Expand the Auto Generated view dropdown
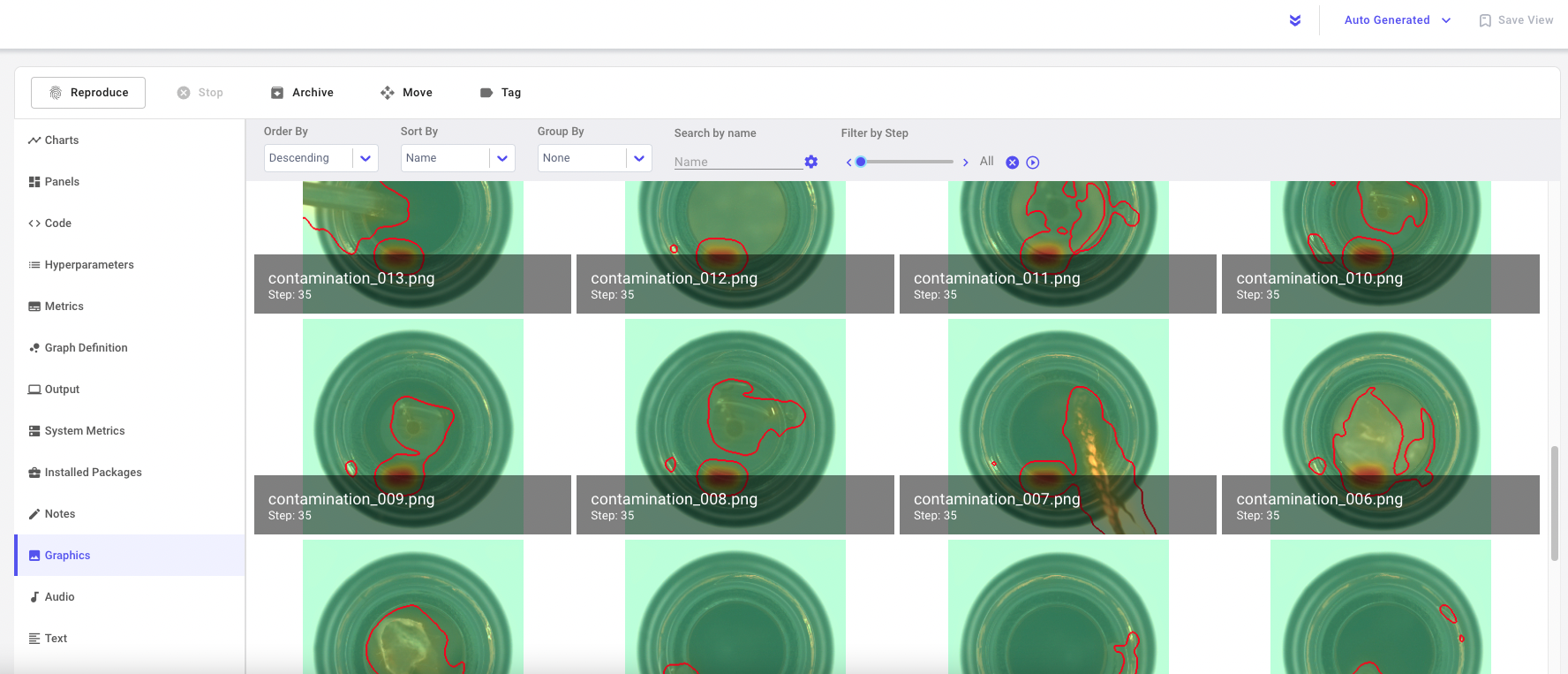1568x674 pixels. [1397, 20]
